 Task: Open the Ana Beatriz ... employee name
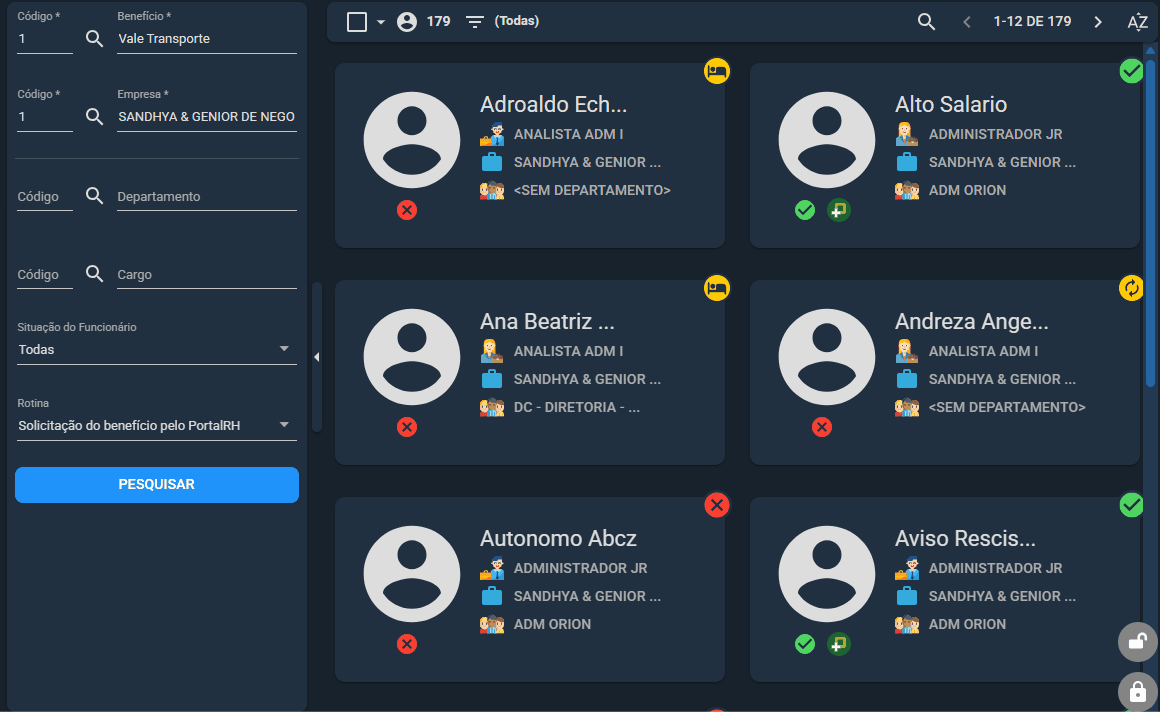coord(547,321)
